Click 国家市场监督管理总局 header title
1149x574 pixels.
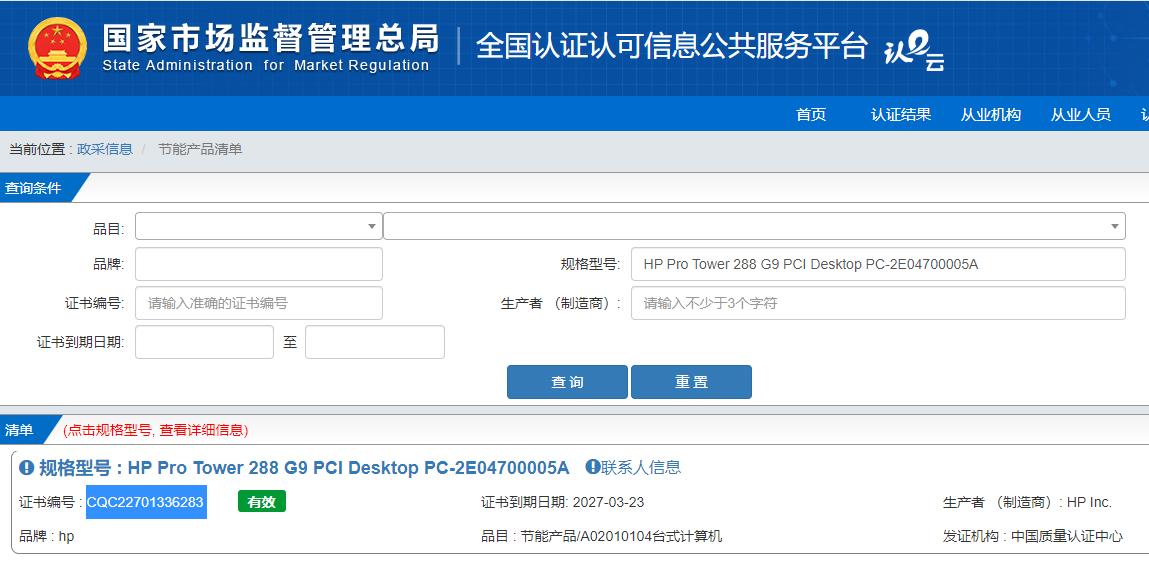click(270, 37)
